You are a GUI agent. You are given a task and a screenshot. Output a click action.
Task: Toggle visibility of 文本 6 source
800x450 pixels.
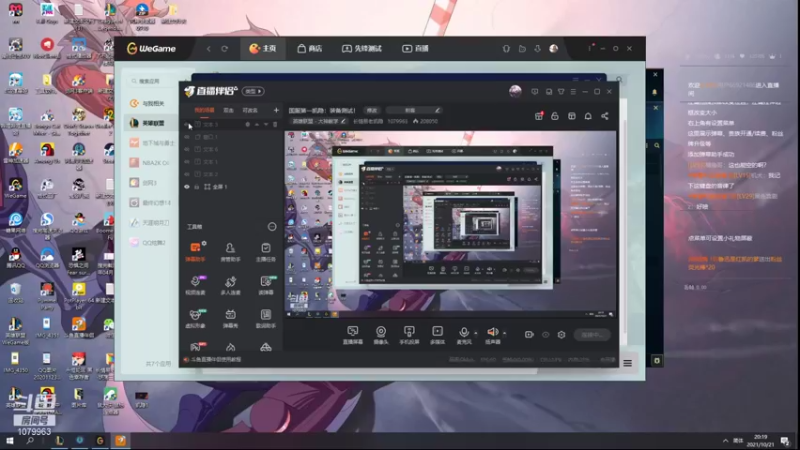tap(187, 149)
